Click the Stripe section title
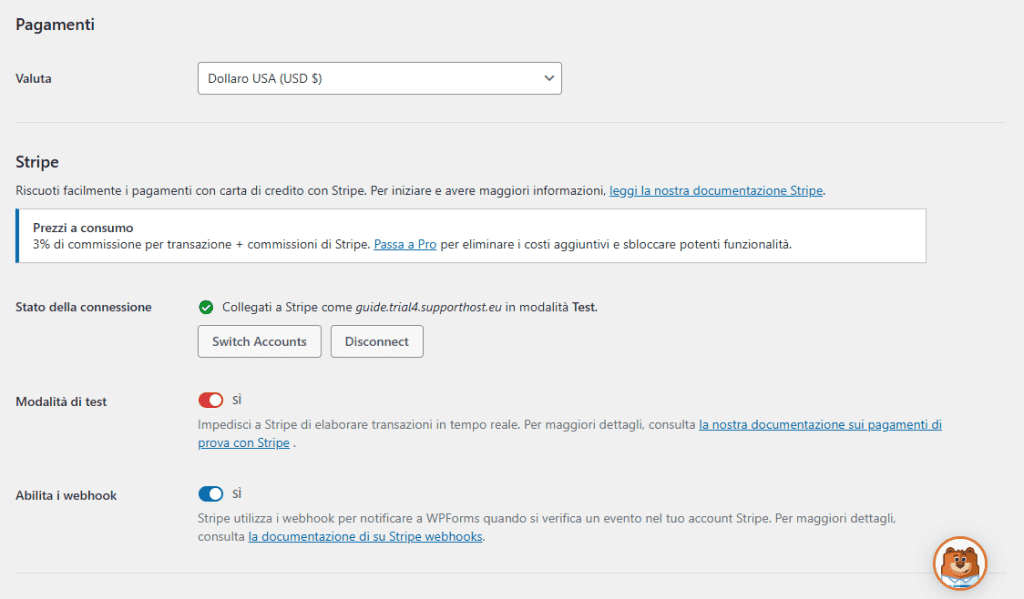The width and height of the screenshot is (1024, 599). [x=36, y=161]
